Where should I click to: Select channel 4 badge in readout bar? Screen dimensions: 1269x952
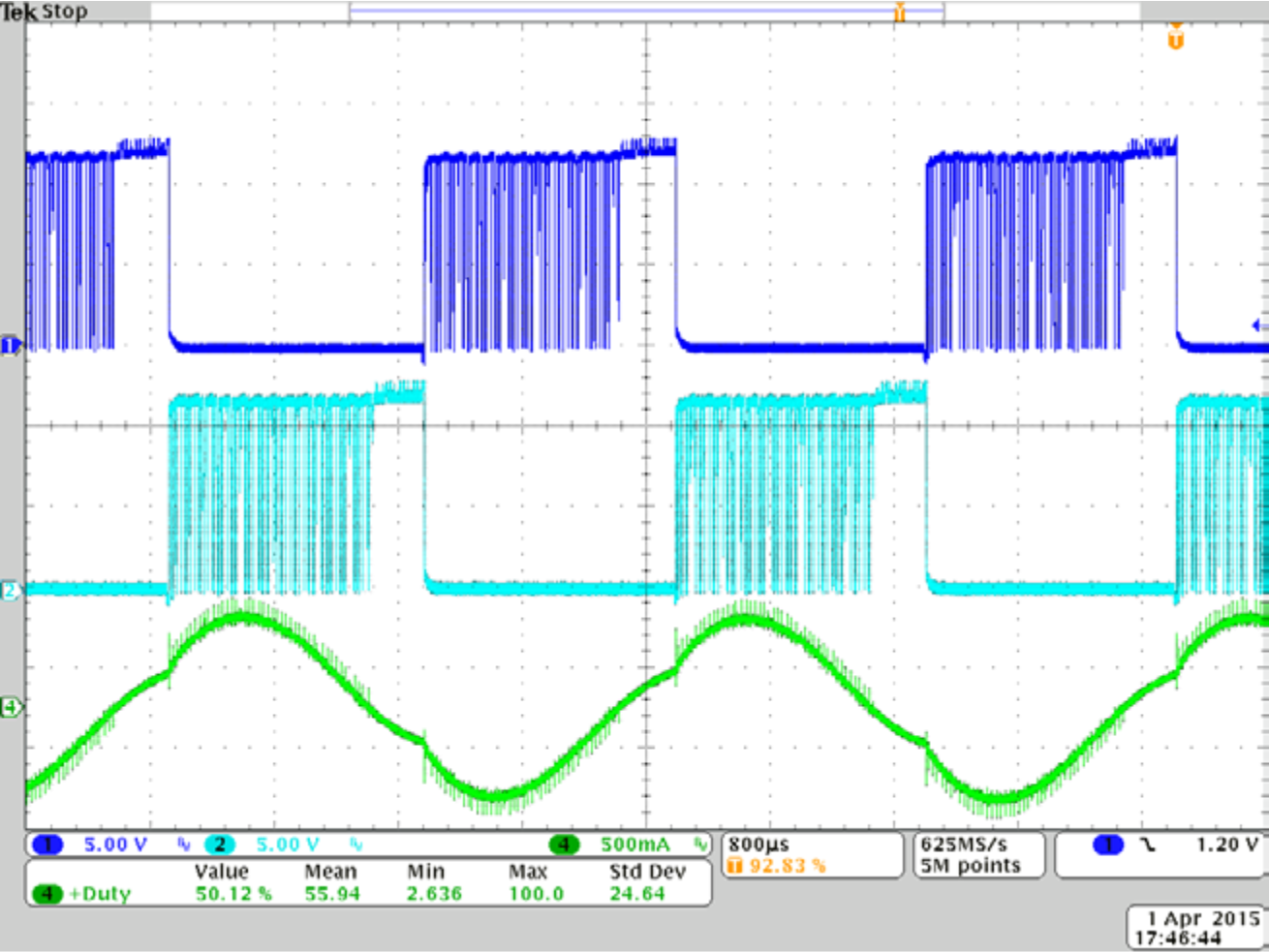point(564,845)
